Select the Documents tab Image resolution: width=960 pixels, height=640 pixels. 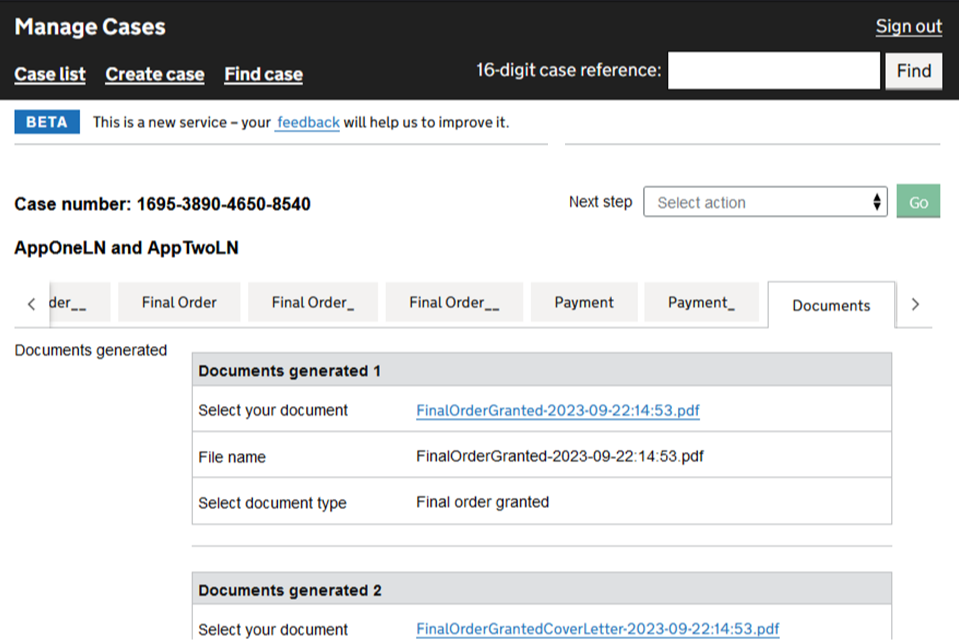[x=831, y=305]
